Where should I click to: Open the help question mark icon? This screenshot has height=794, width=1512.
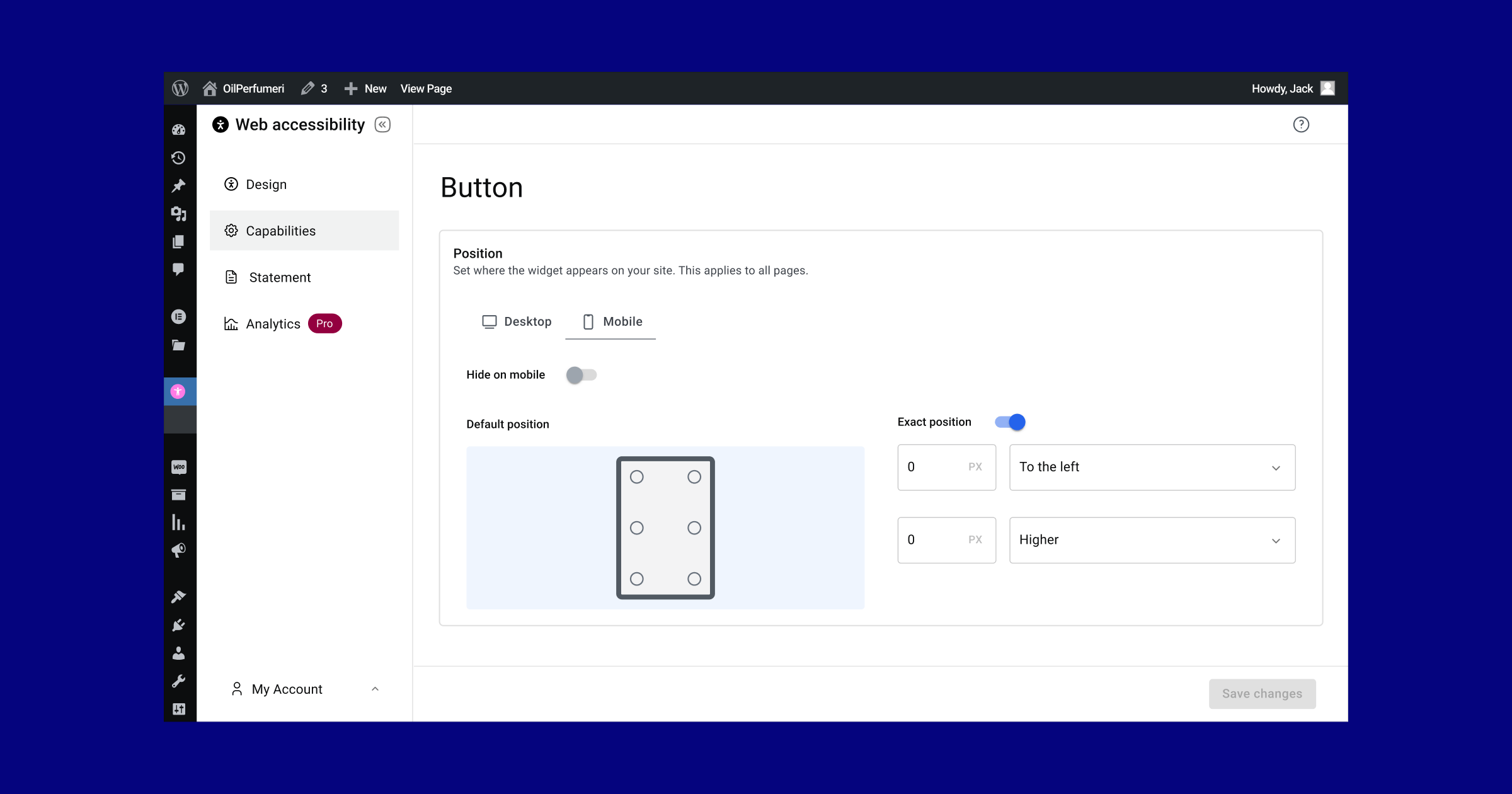coord(1300,125)
